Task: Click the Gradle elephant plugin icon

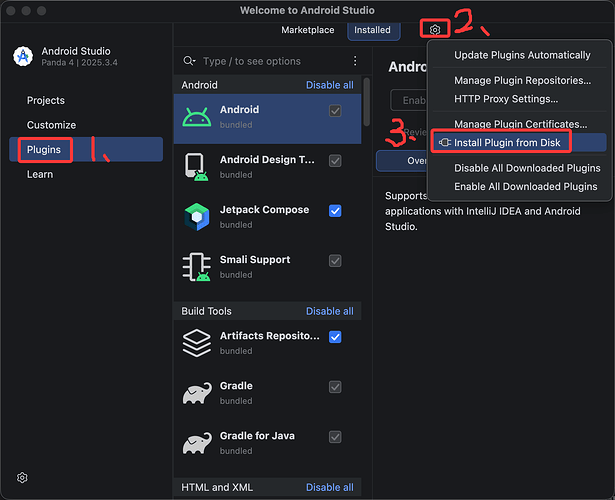Action: pos(197,393)
